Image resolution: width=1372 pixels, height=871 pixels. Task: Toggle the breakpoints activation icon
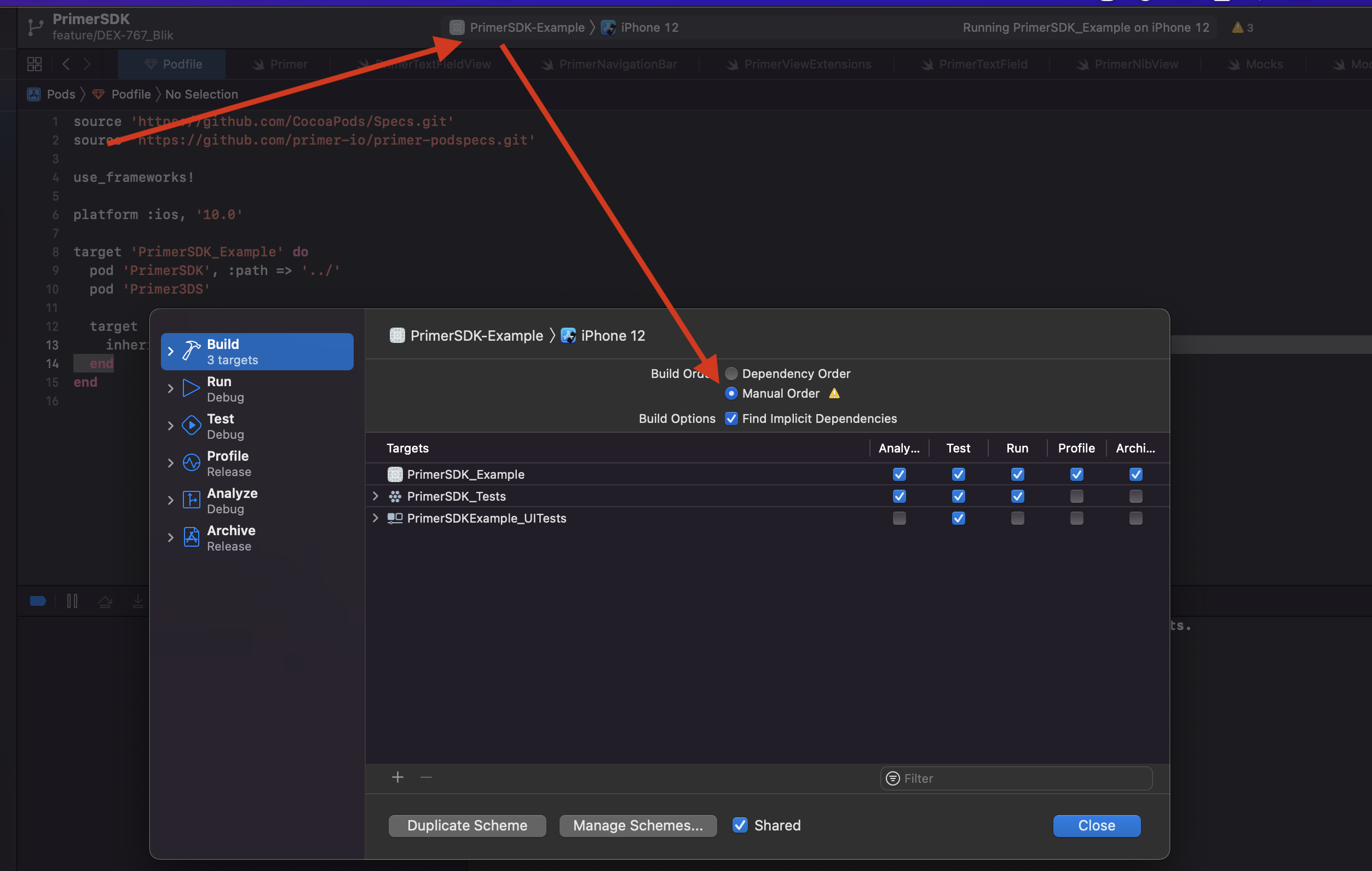38,601
